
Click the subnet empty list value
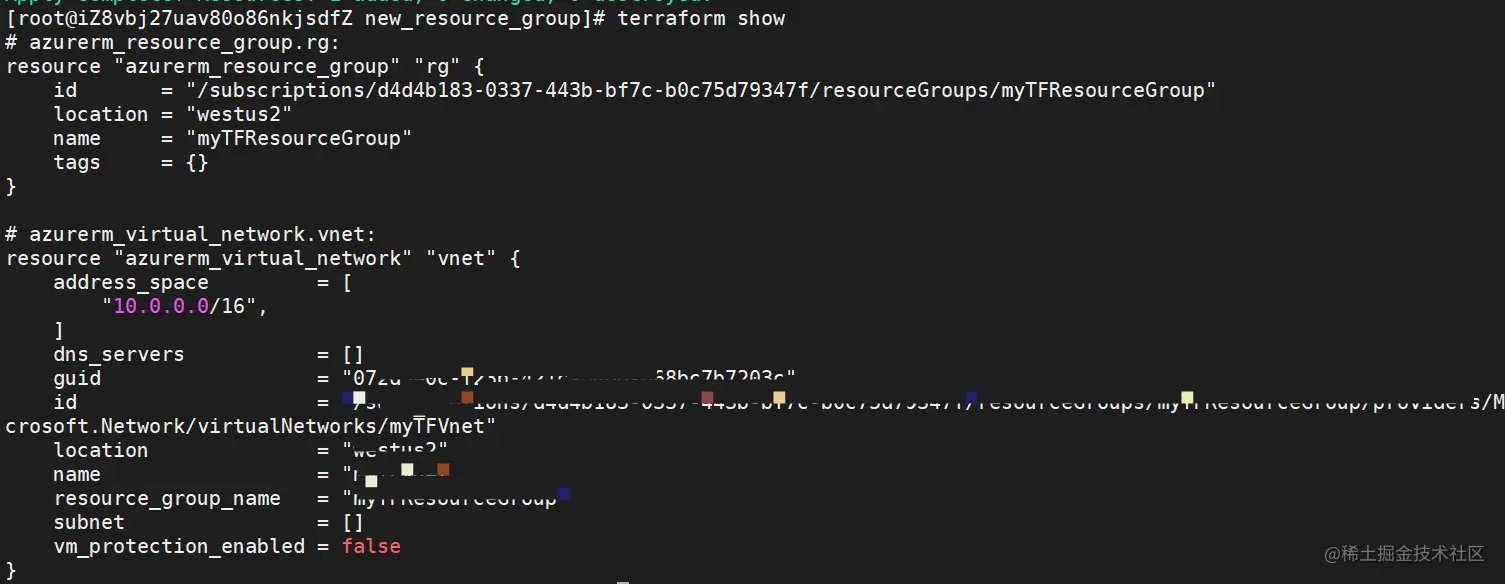(x=353, y=522)
